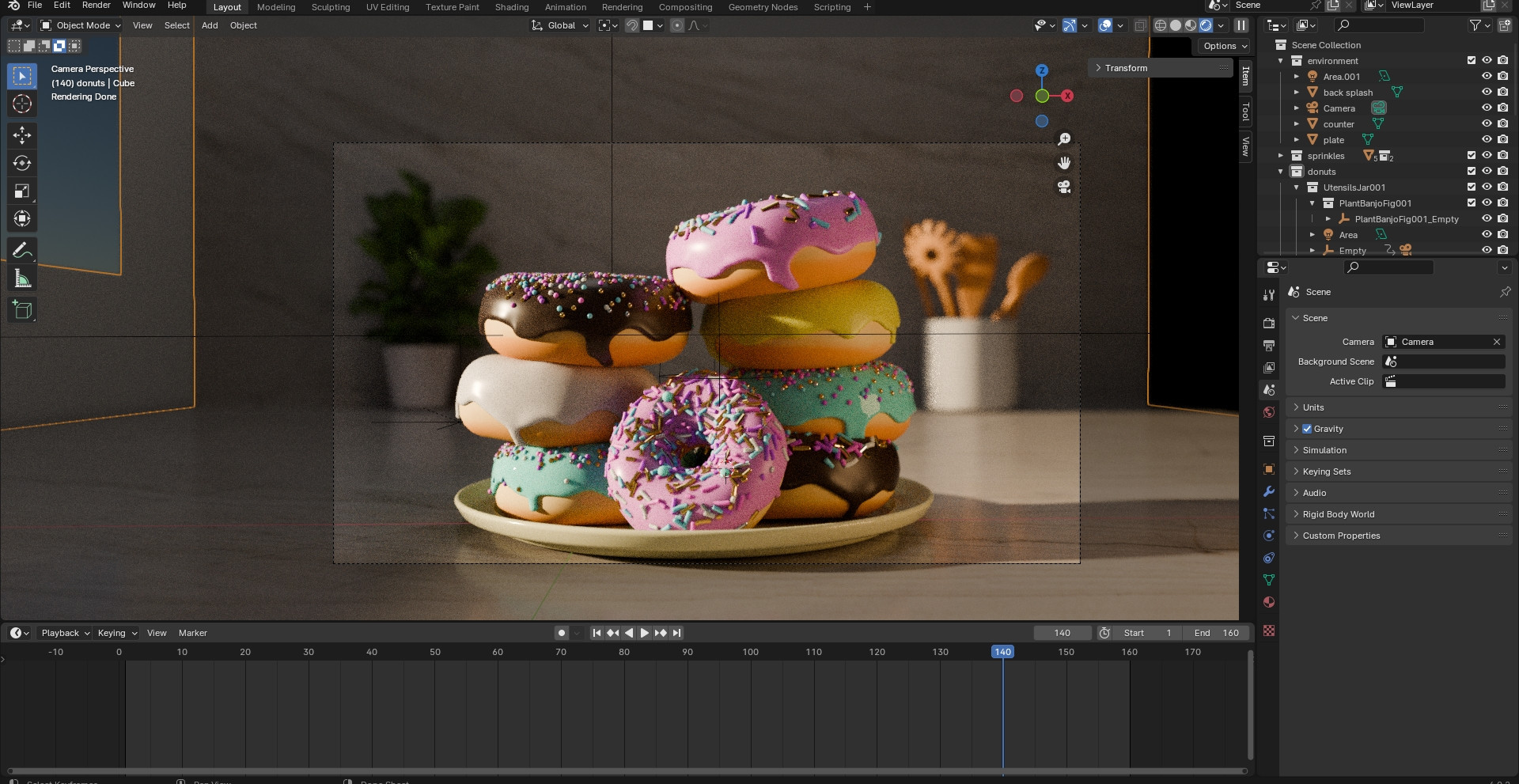
Task: Open the Tool settings properties tab
Action: tap(1269, 295)
